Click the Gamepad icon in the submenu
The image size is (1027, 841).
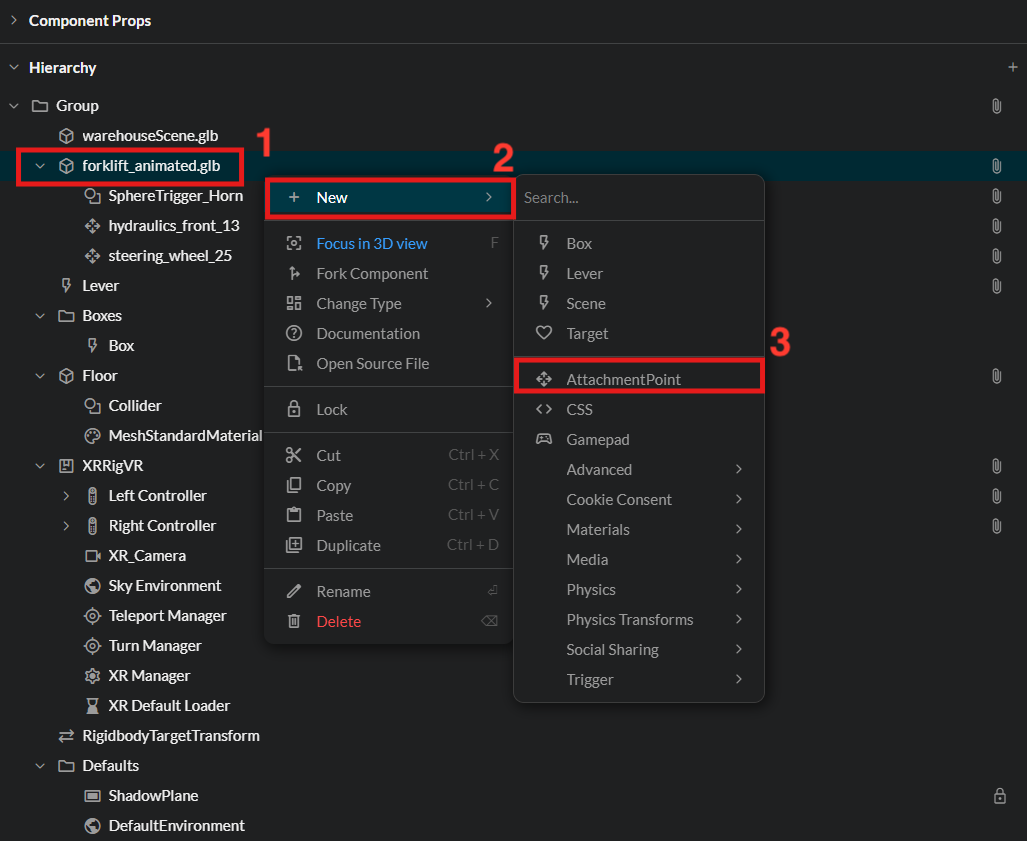(x=545, y=439)
